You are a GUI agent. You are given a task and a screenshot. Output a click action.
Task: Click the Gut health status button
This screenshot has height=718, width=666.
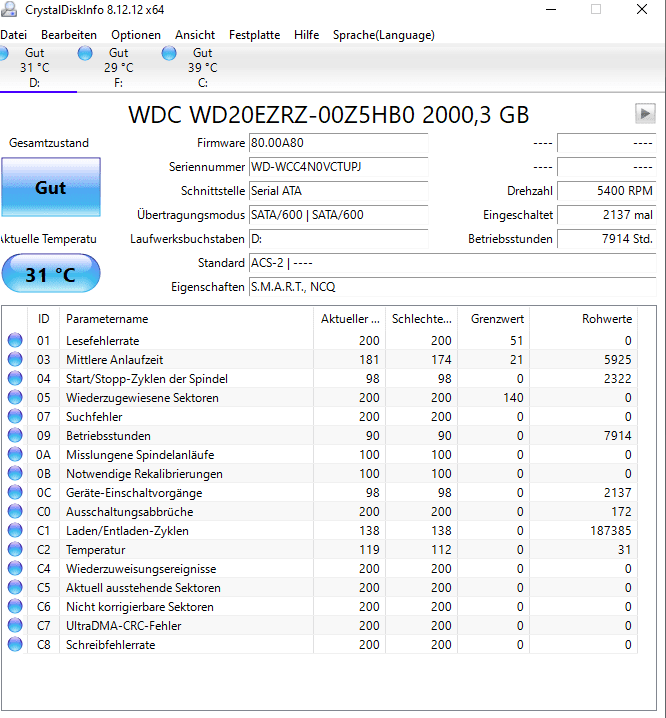pos(51,187)
